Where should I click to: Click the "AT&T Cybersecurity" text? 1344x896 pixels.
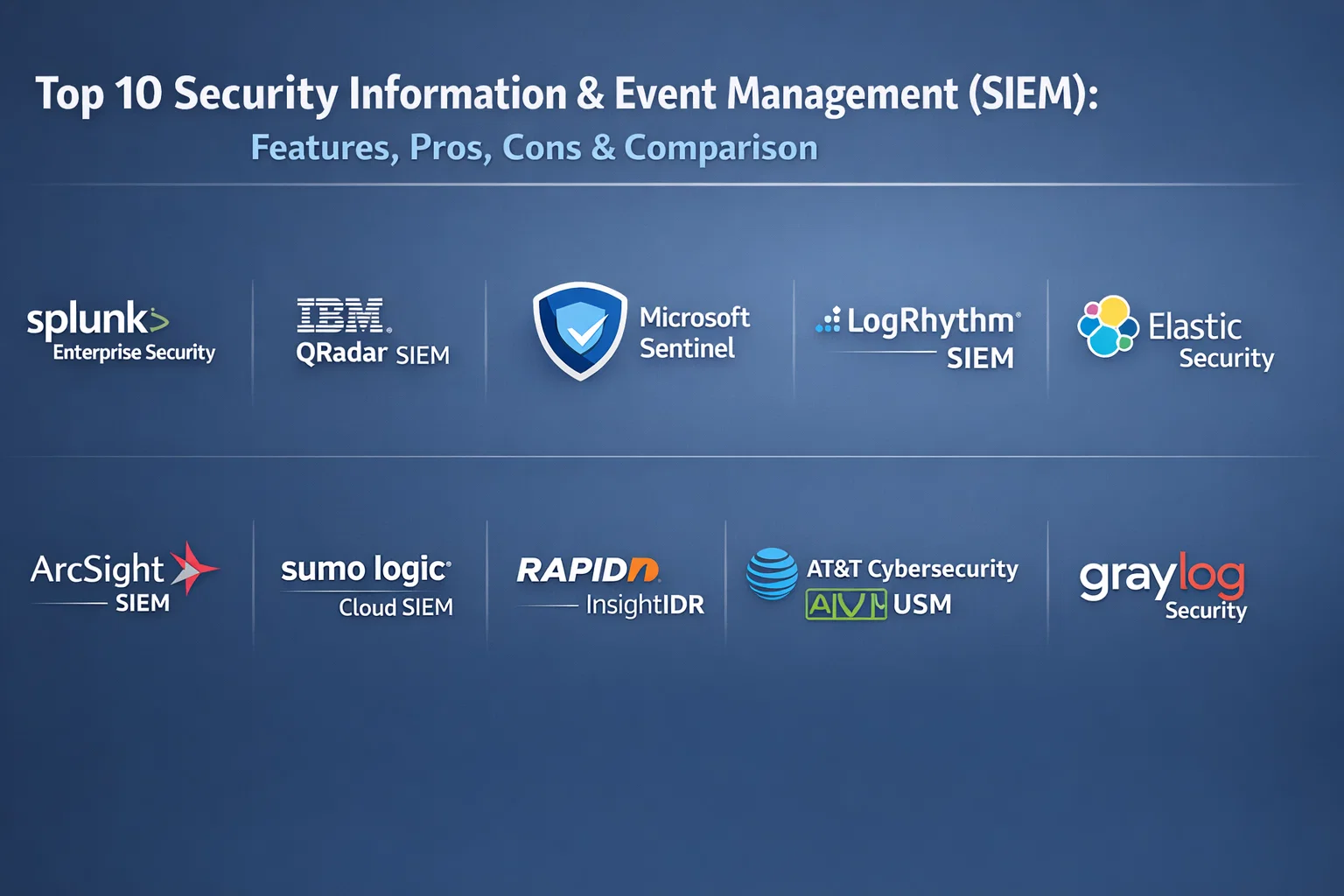tap(912, 570)
